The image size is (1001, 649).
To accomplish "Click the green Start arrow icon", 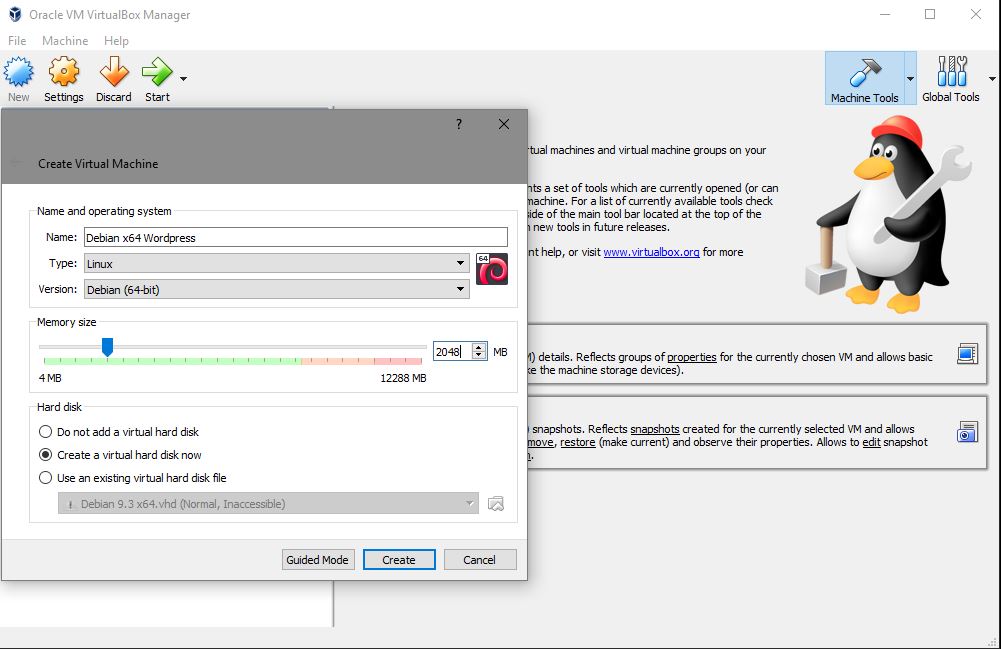I will (156, 71).
